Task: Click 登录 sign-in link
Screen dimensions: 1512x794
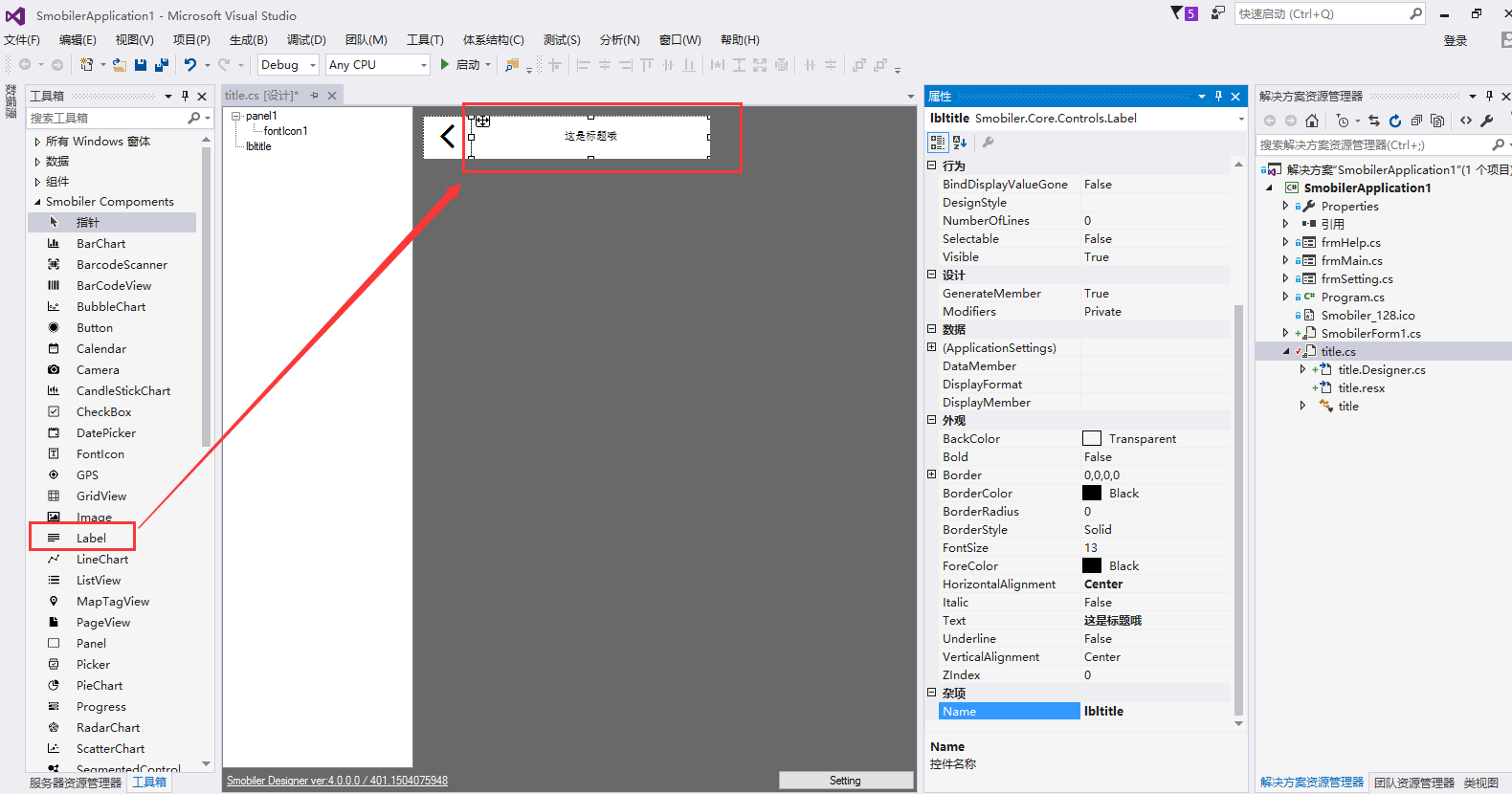Action: pos(1456,40)
